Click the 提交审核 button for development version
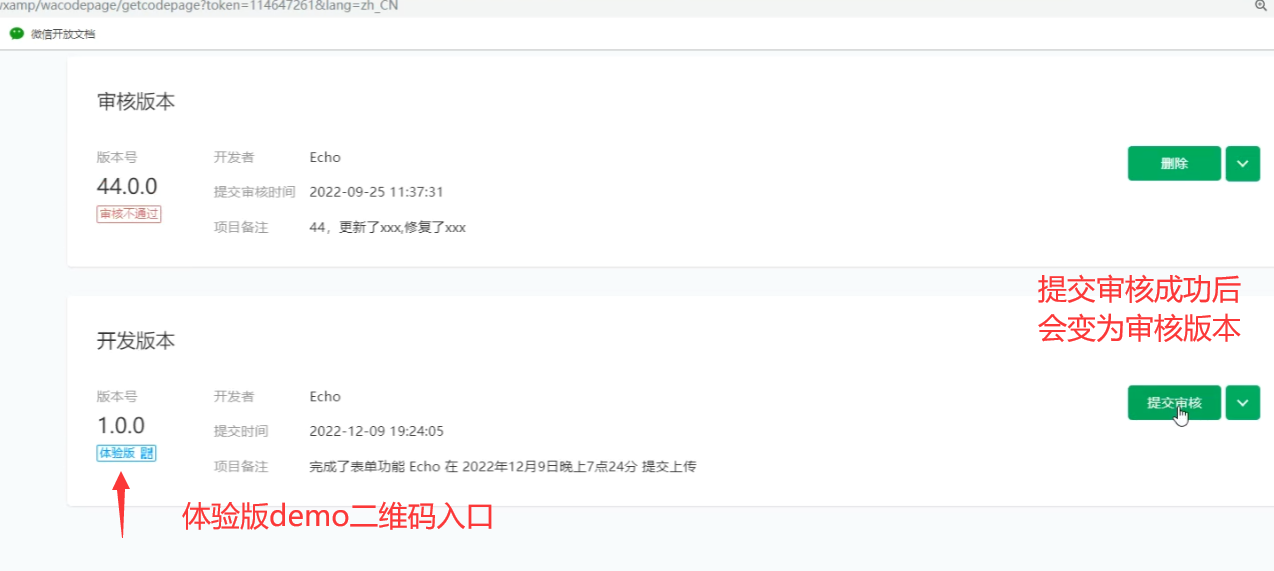 tap(1174, 403)
